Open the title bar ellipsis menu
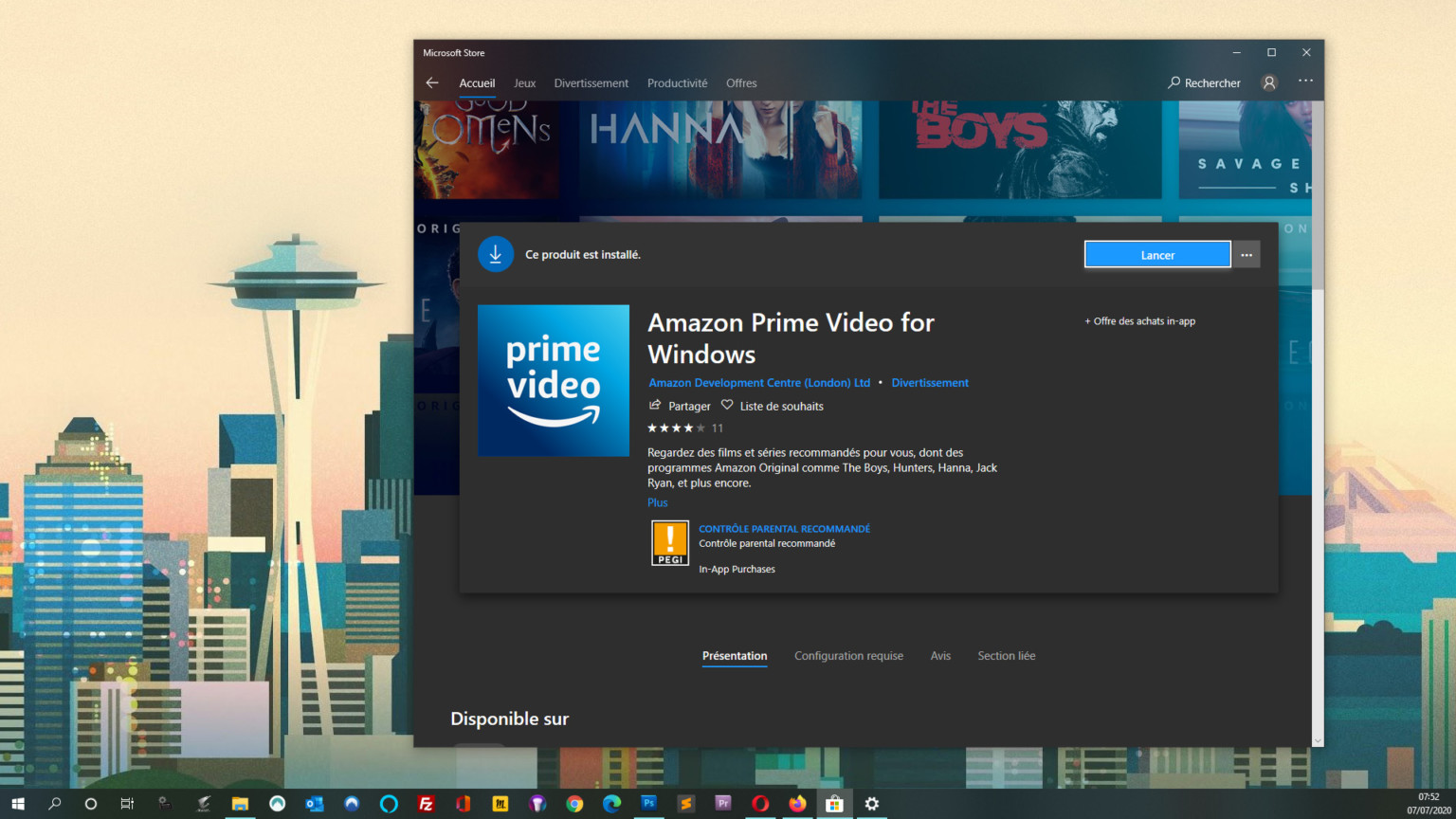 tap(1305, 82)
